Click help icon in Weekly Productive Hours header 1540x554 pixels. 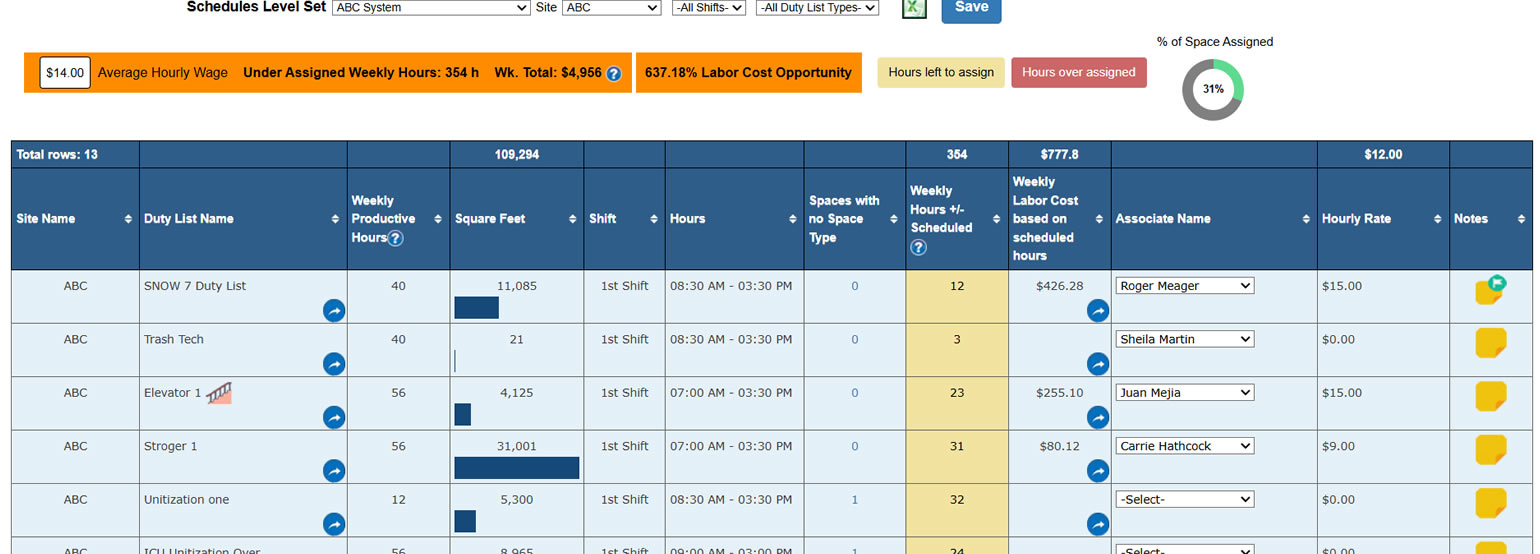395,238
